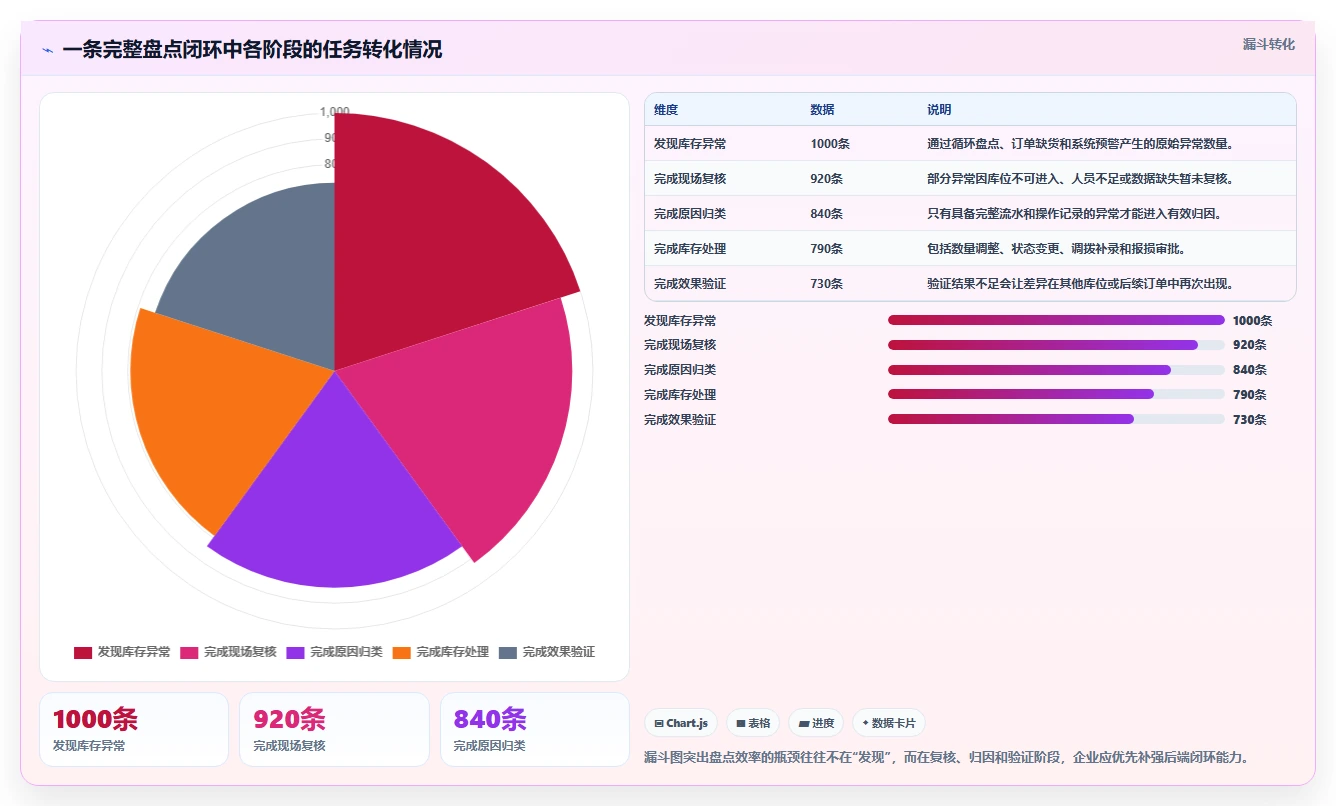Click the description starting 包括数量调整
1336x806 pixels.
1056,249
